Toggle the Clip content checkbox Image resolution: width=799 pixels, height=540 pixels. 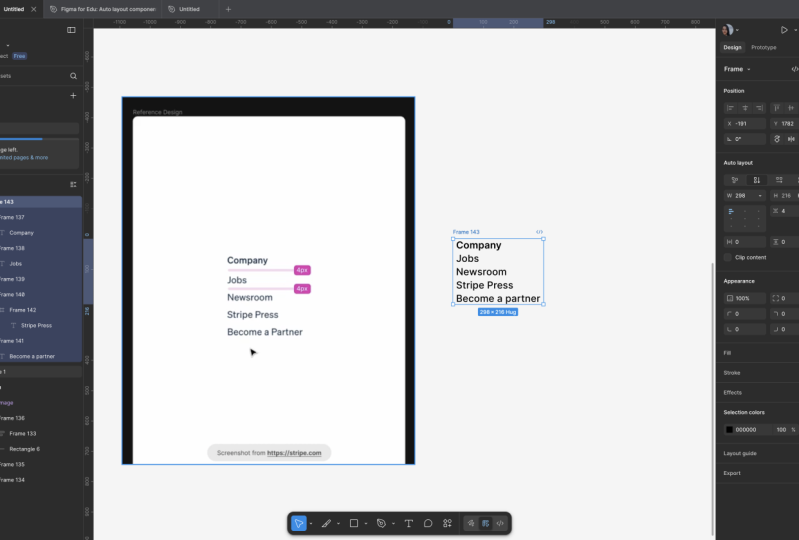click(x=728, y=257)
